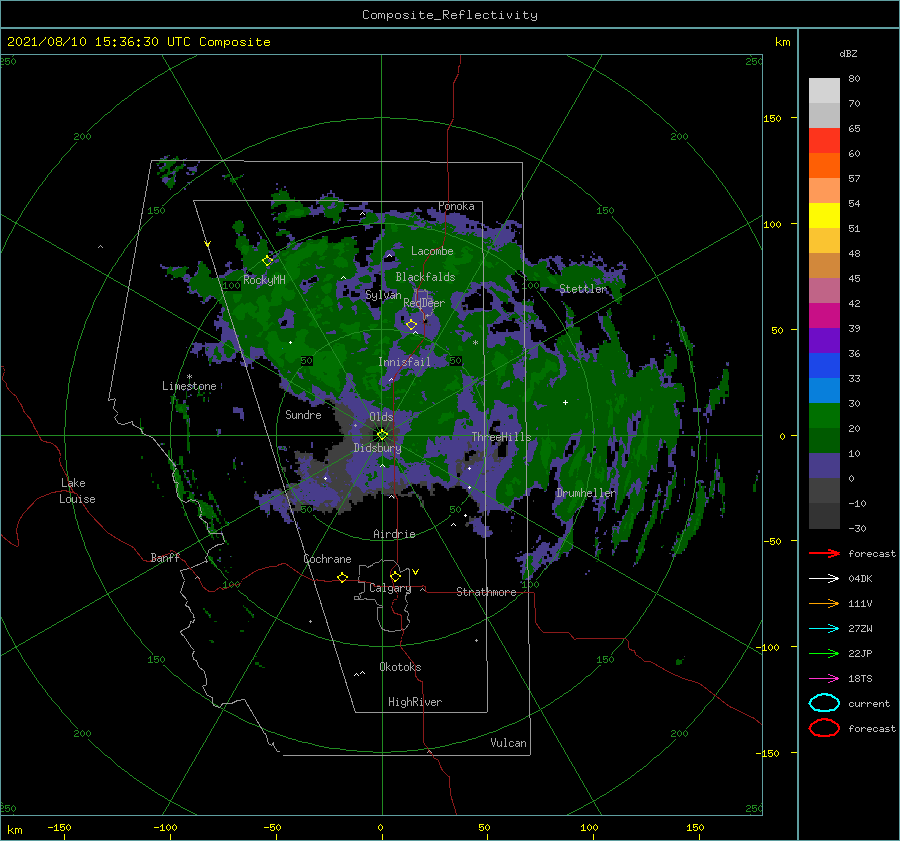Click the Lacombe city label

click(x=432, y=251)
